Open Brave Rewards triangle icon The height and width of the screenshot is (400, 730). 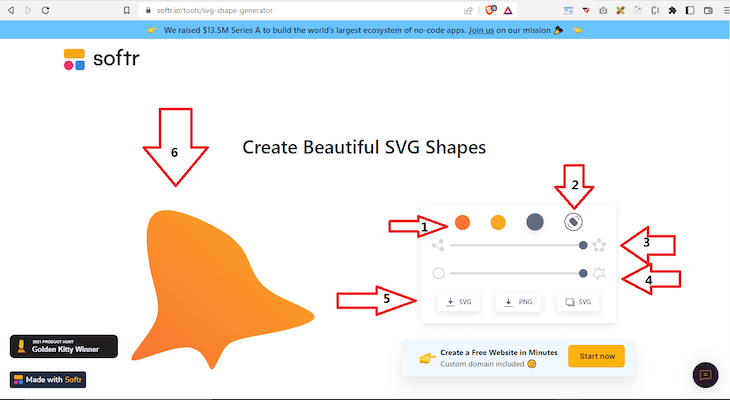508,10
